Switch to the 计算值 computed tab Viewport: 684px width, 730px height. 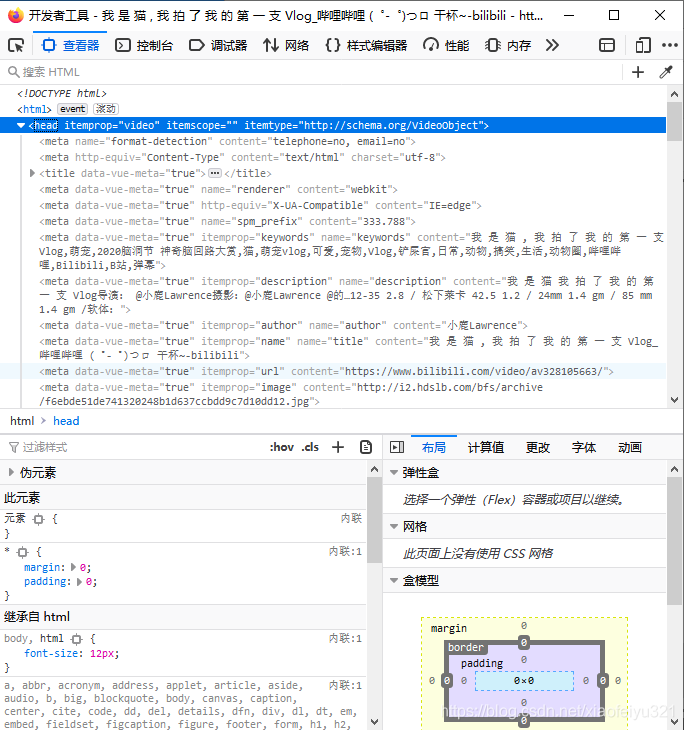[486, 447]
